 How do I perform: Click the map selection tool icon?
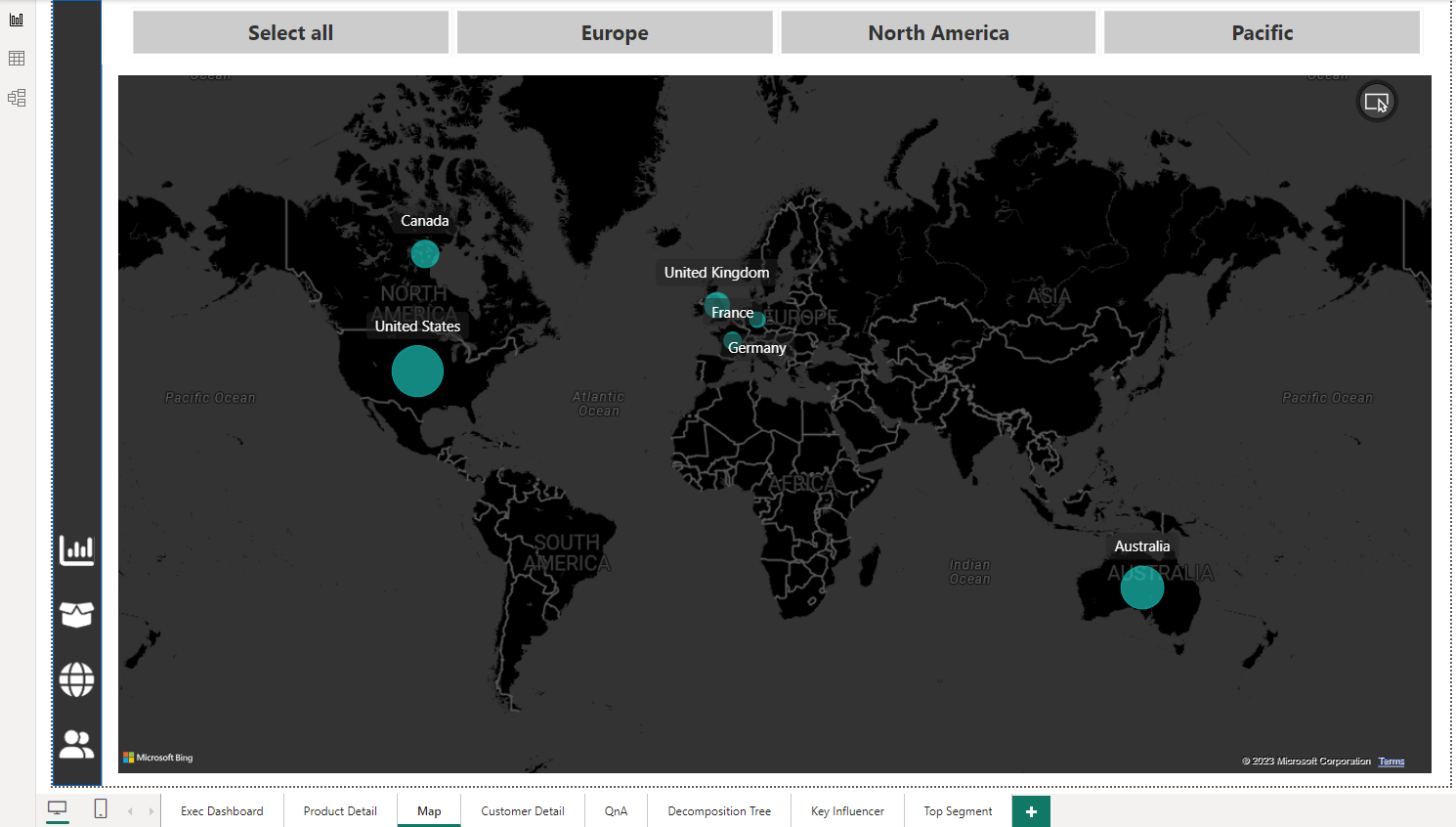[1376, 102]
